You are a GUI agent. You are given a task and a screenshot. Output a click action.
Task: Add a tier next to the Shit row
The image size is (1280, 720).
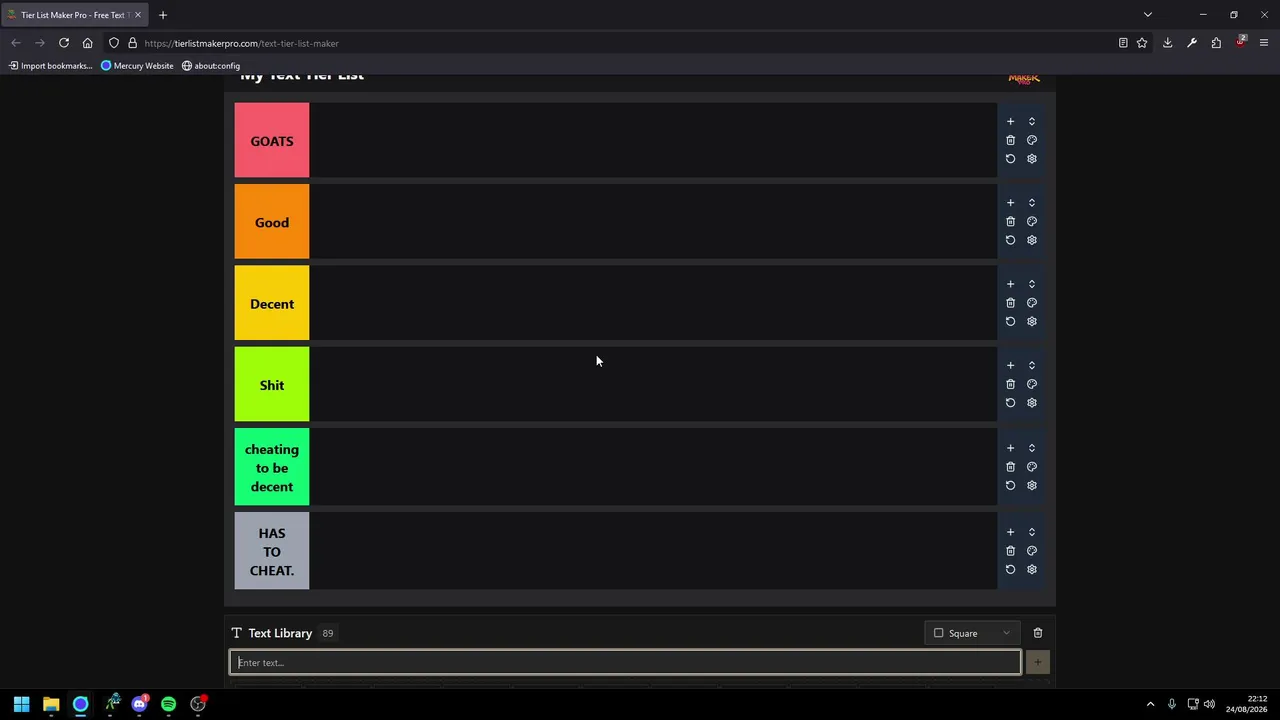click(1010, 365)
